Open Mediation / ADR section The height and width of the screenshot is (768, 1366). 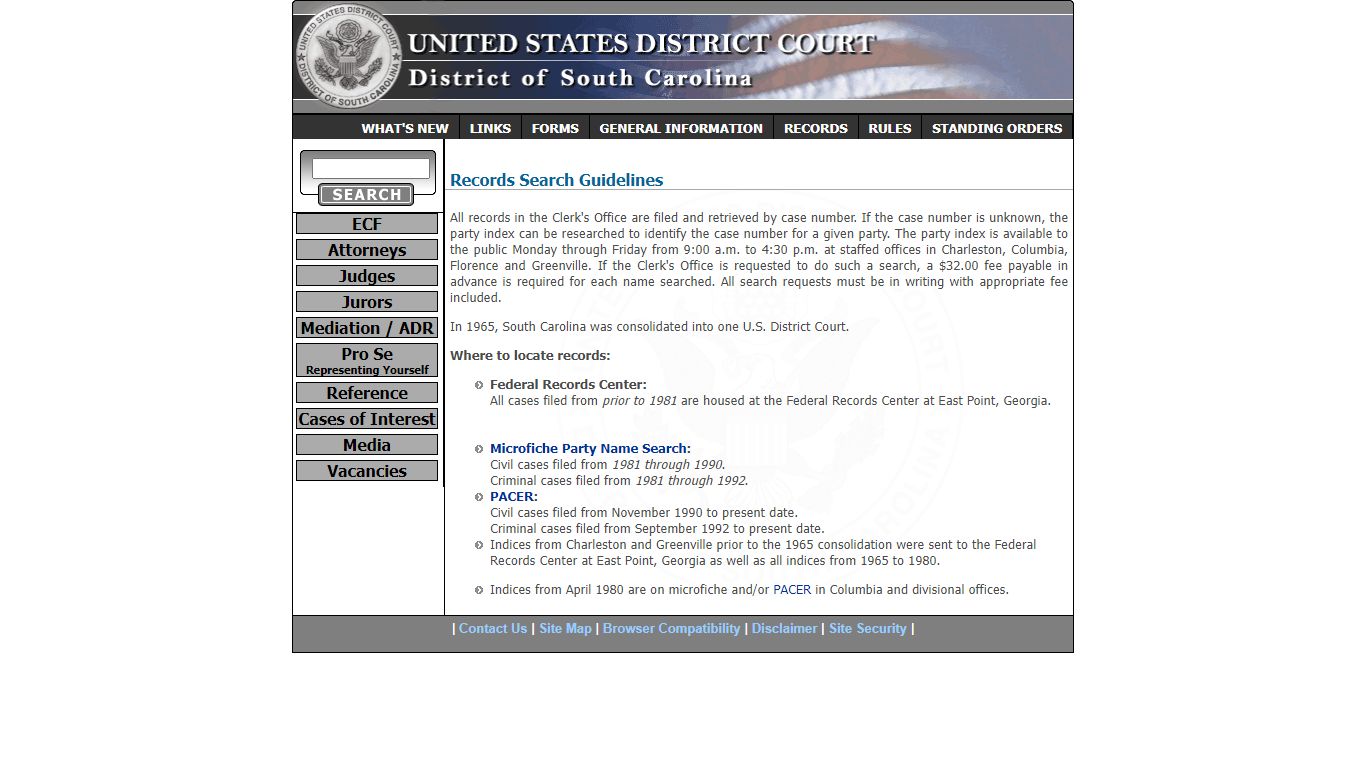point(367,328)
